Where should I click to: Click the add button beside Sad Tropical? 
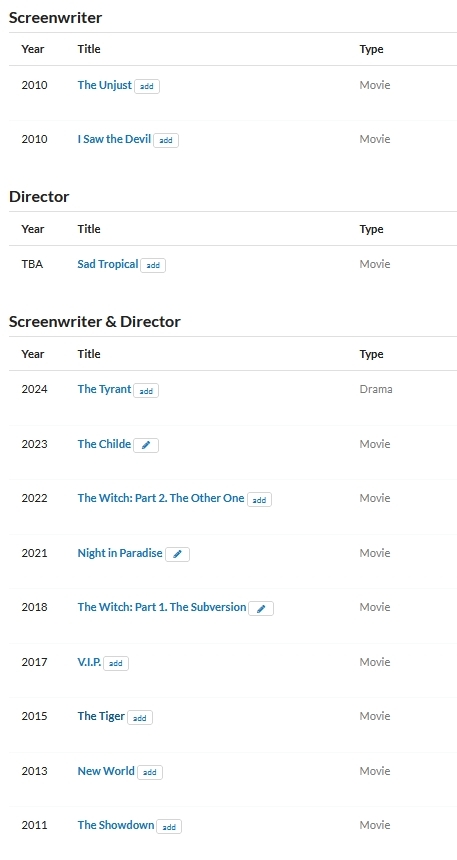pyautogui.click(x=153, y=265)
